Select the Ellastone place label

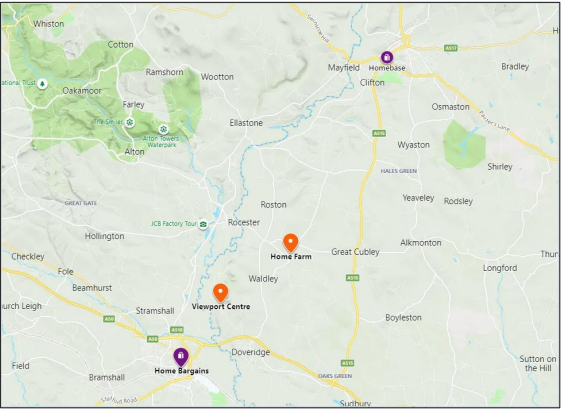pos(246,123)
